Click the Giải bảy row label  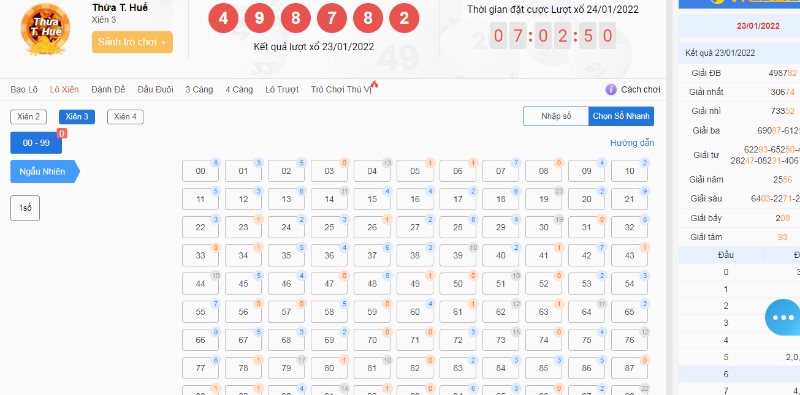[x=706, y=218]
